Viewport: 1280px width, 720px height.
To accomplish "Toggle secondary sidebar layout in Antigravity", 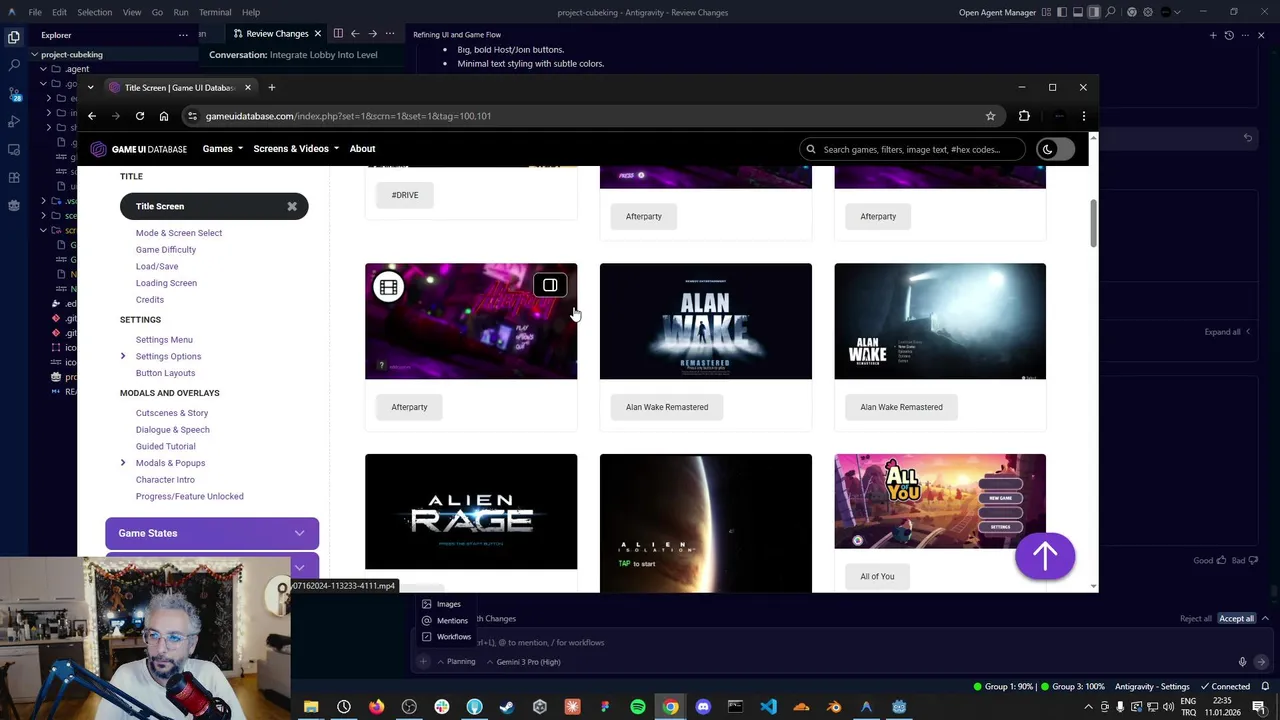I will 1094,12.
